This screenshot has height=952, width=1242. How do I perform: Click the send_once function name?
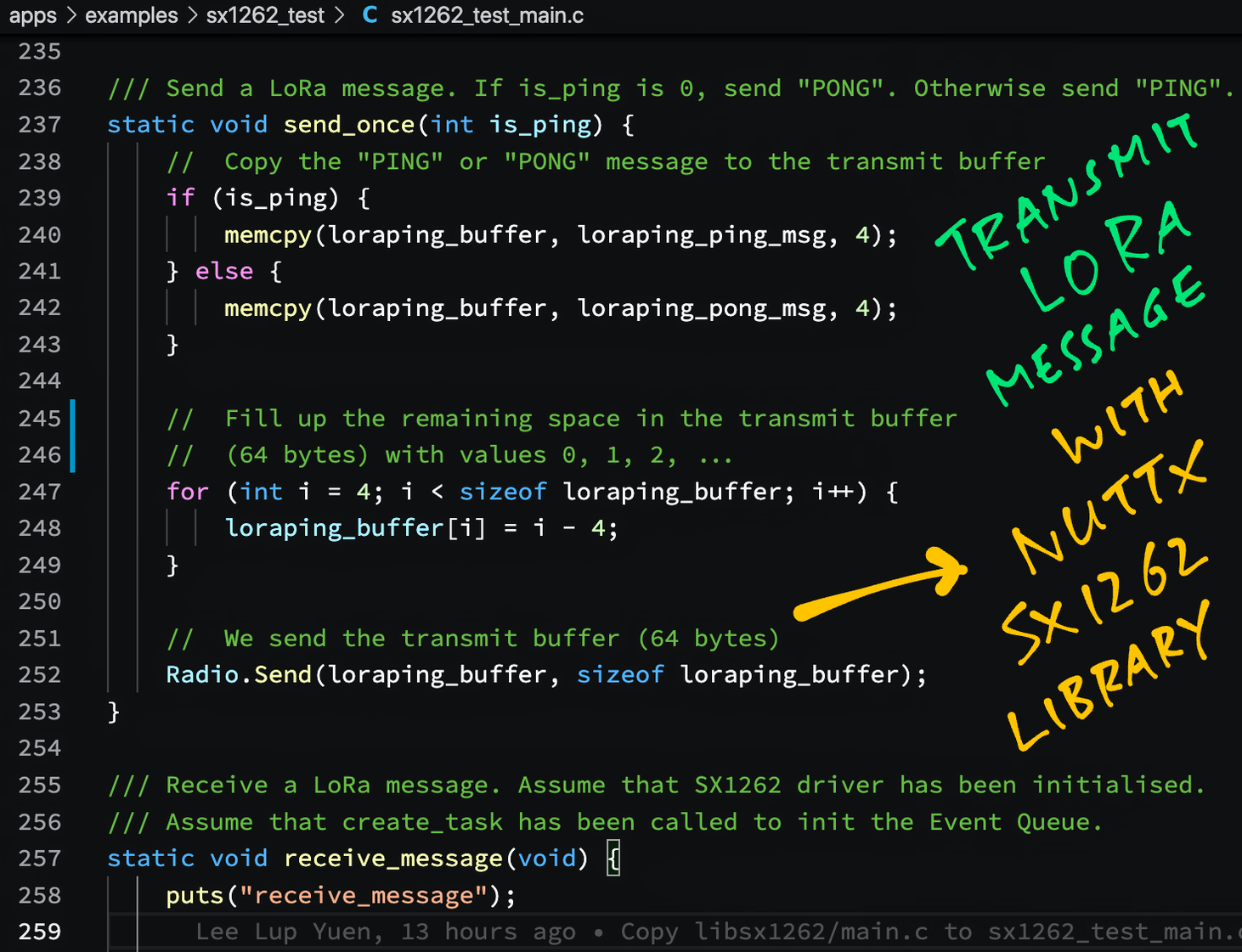coord(349,125)
